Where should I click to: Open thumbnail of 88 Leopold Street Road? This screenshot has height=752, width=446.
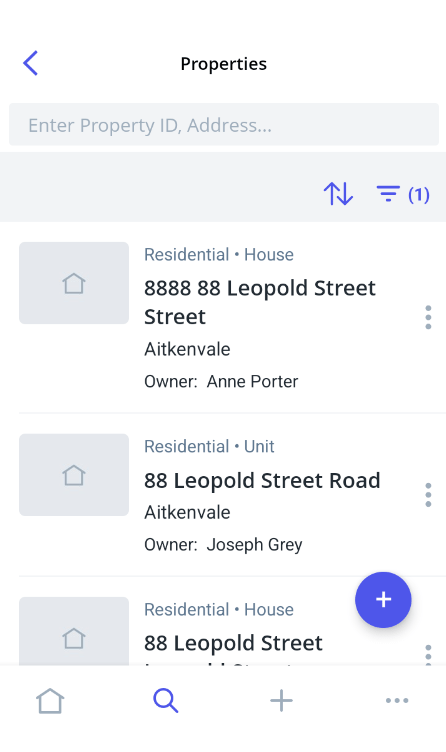74,475
